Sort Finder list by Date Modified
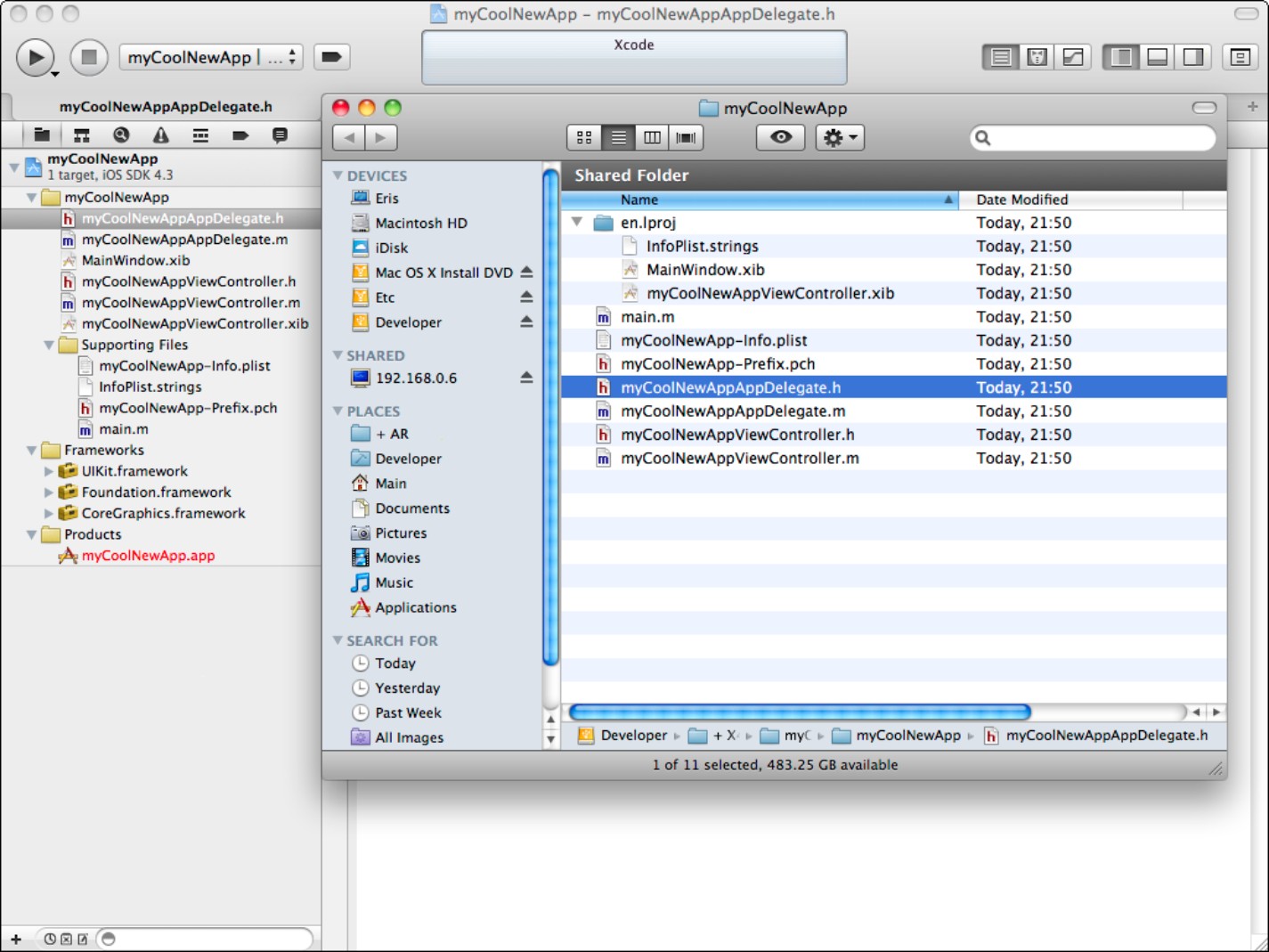Viewport: 1269px width, 952px height. click(1070, 200)
